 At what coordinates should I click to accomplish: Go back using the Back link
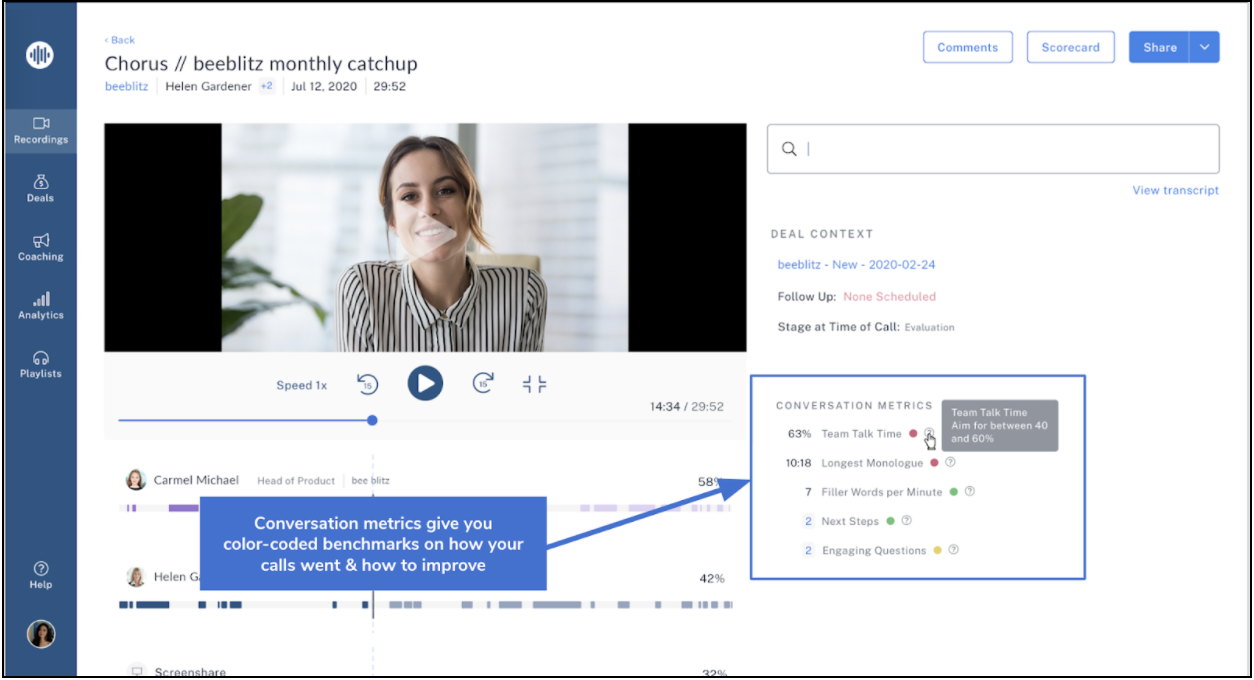pyautogui.click(x=120, y=40)
